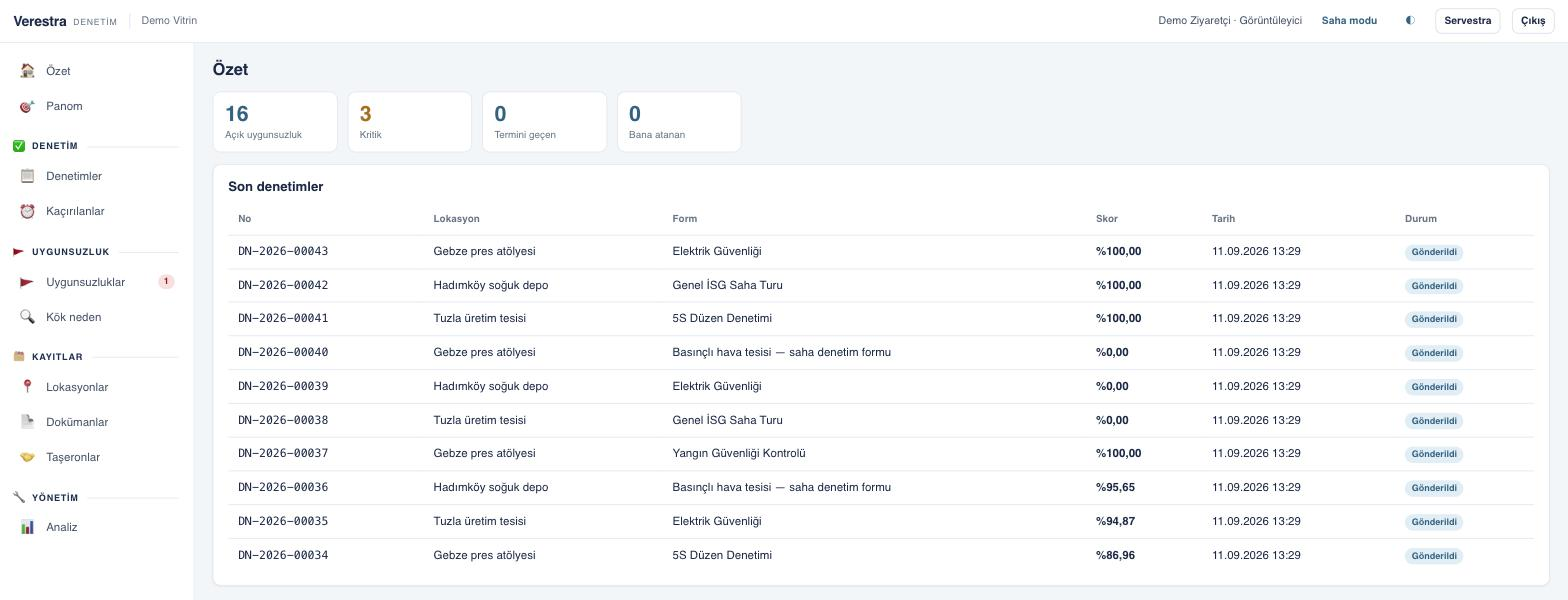Click the Çıkış logout button
The width and height of the screenshot is (1568, 600).
coord(1533,20)
